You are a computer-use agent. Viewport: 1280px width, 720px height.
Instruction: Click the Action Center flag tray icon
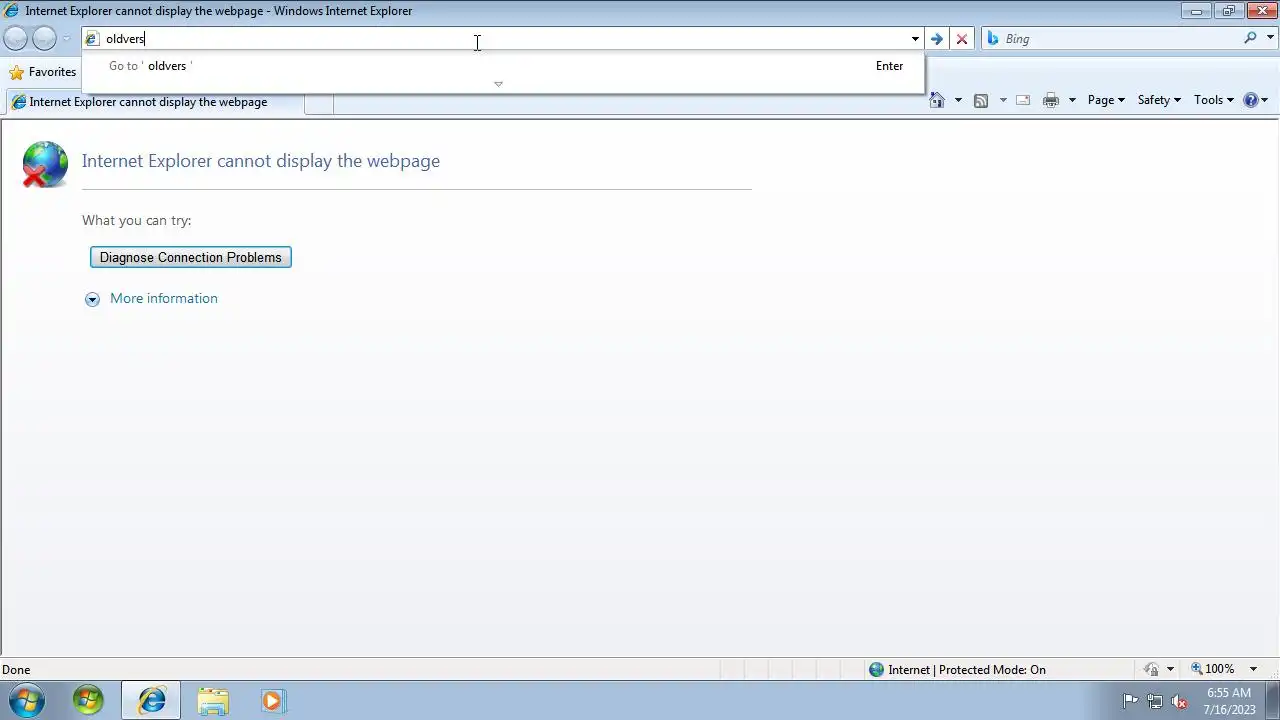click(x=1130, y=701)
